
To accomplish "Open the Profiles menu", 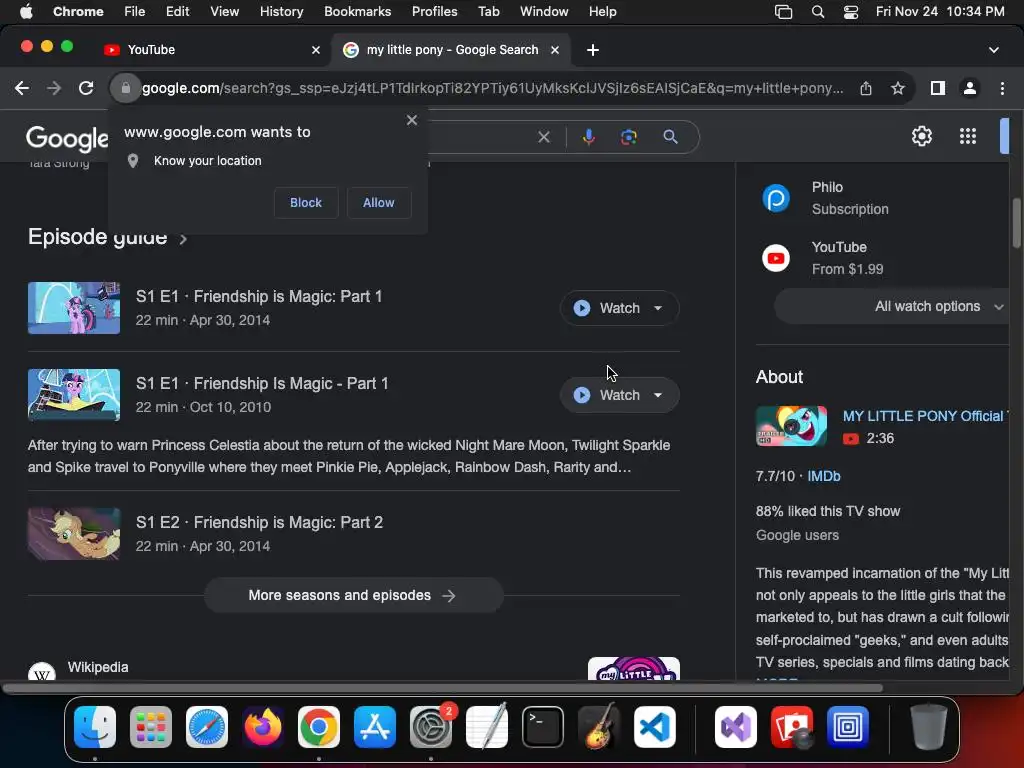I will (x=434, y=12).
